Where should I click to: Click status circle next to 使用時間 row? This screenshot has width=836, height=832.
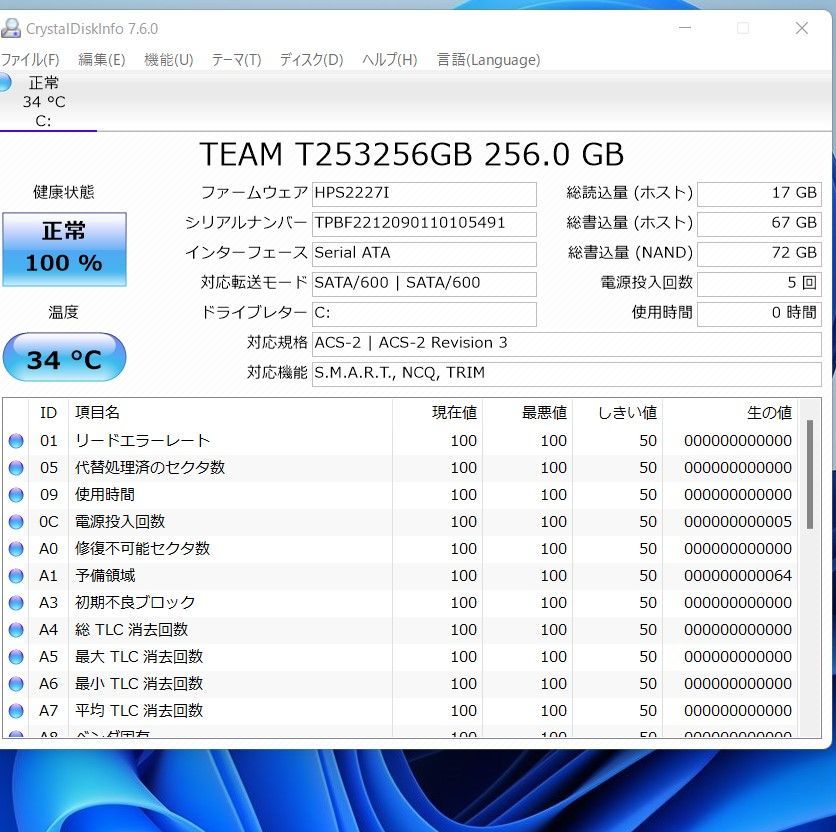click(x=16, y=495)
